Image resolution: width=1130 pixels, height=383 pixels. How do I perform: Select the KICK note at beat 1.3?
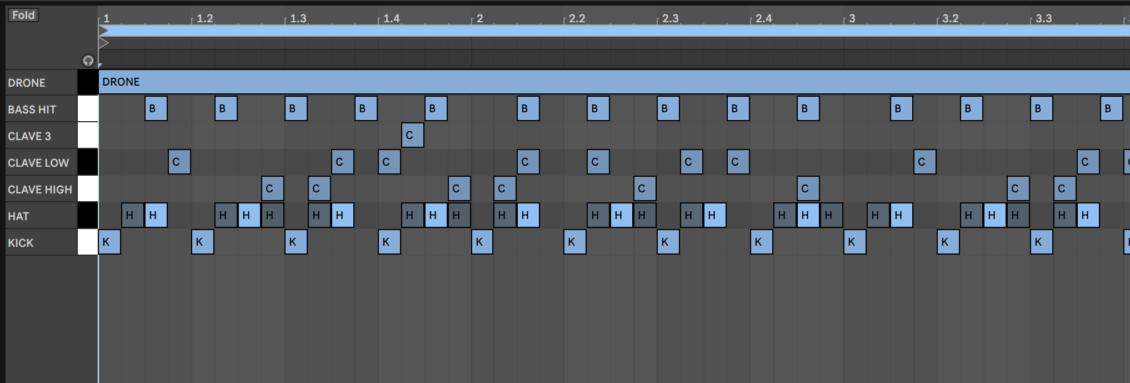296,242
